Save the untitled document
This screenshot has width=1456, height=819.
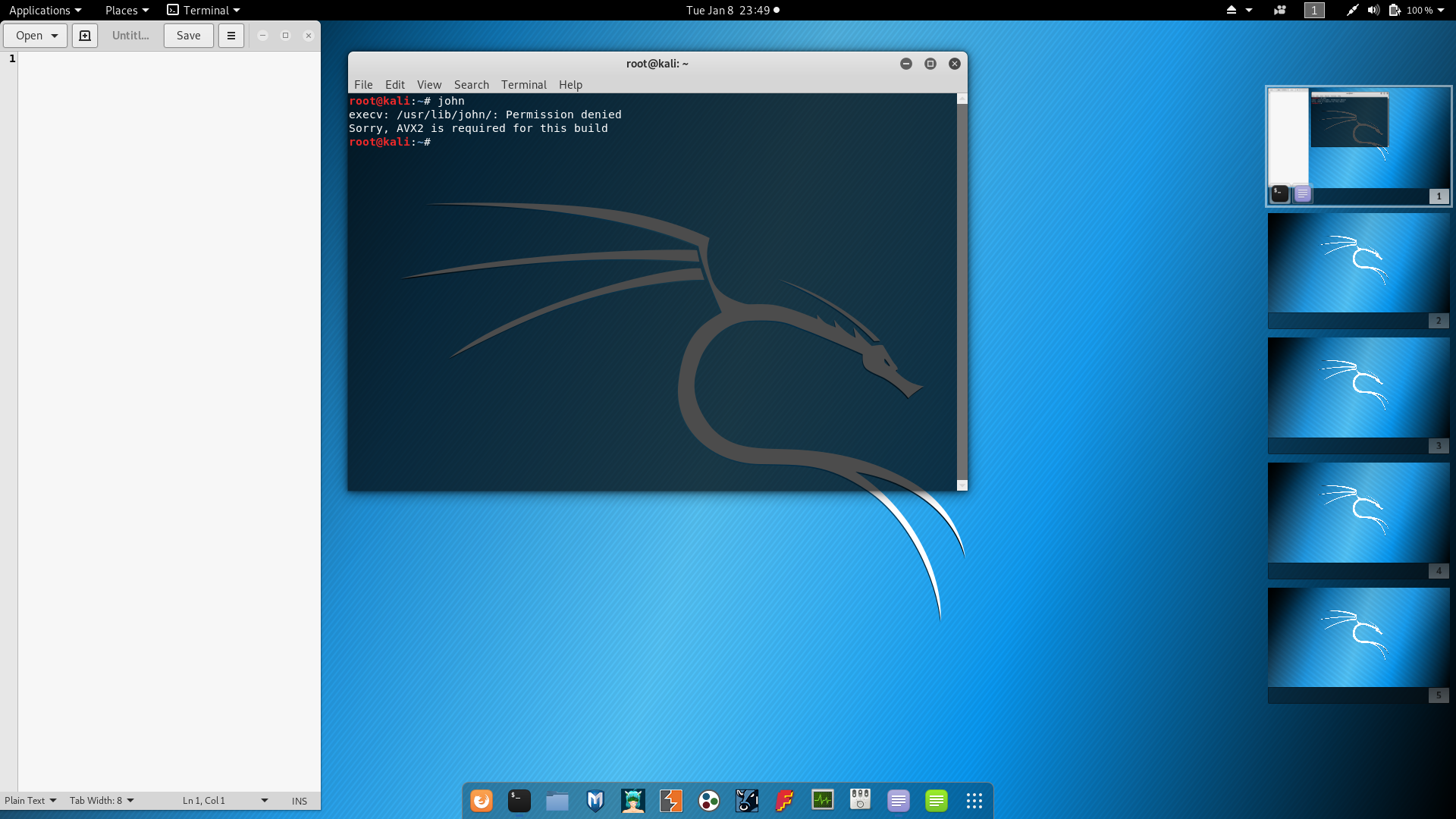coord(189,36)
